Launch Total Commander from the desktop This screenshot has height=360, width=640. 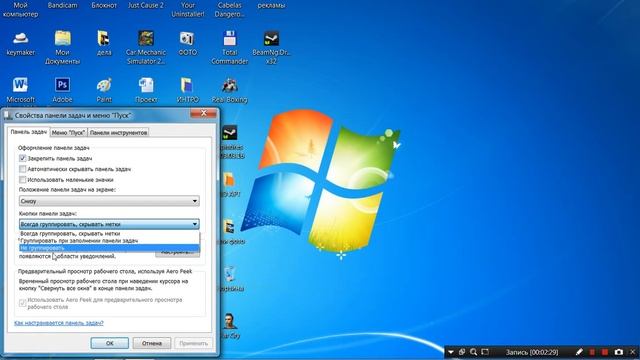[229, 39]
